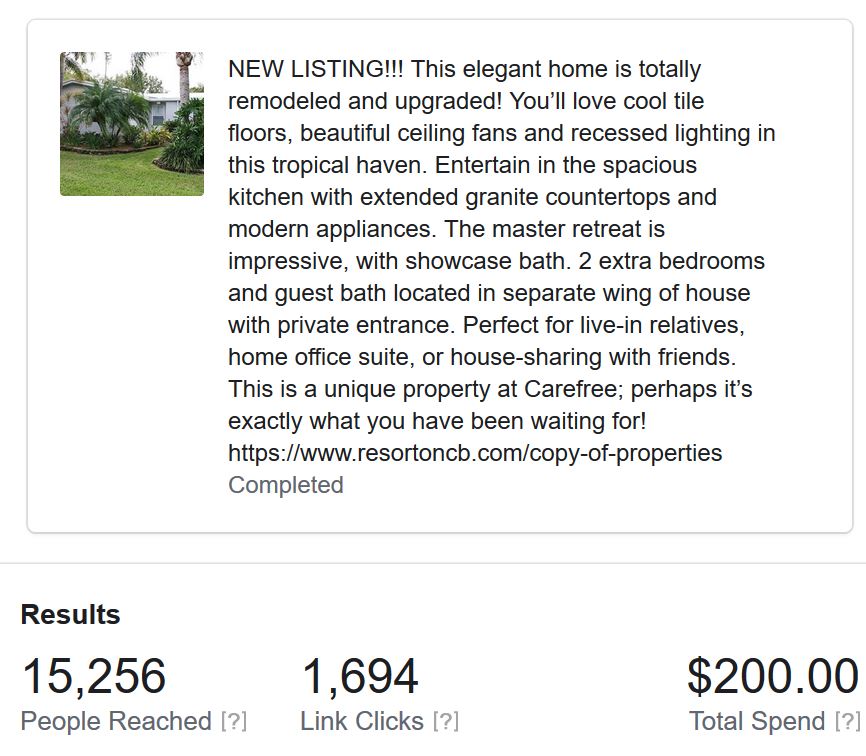Click the home office suite line
The height and width of the screenshot is (756, 866).
482,357
